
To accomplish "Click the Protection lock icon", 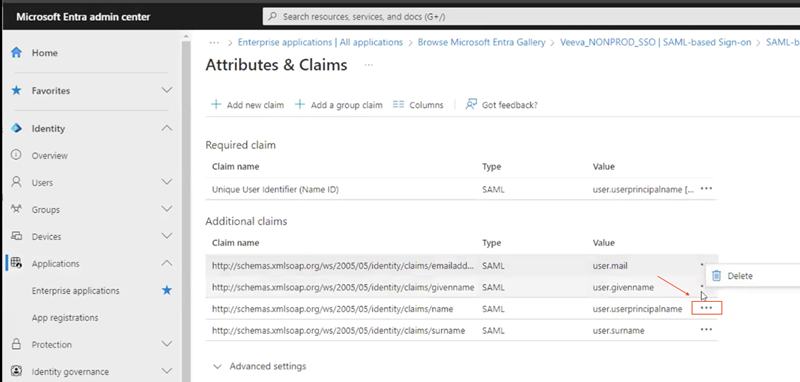I will tap(16, 344).
